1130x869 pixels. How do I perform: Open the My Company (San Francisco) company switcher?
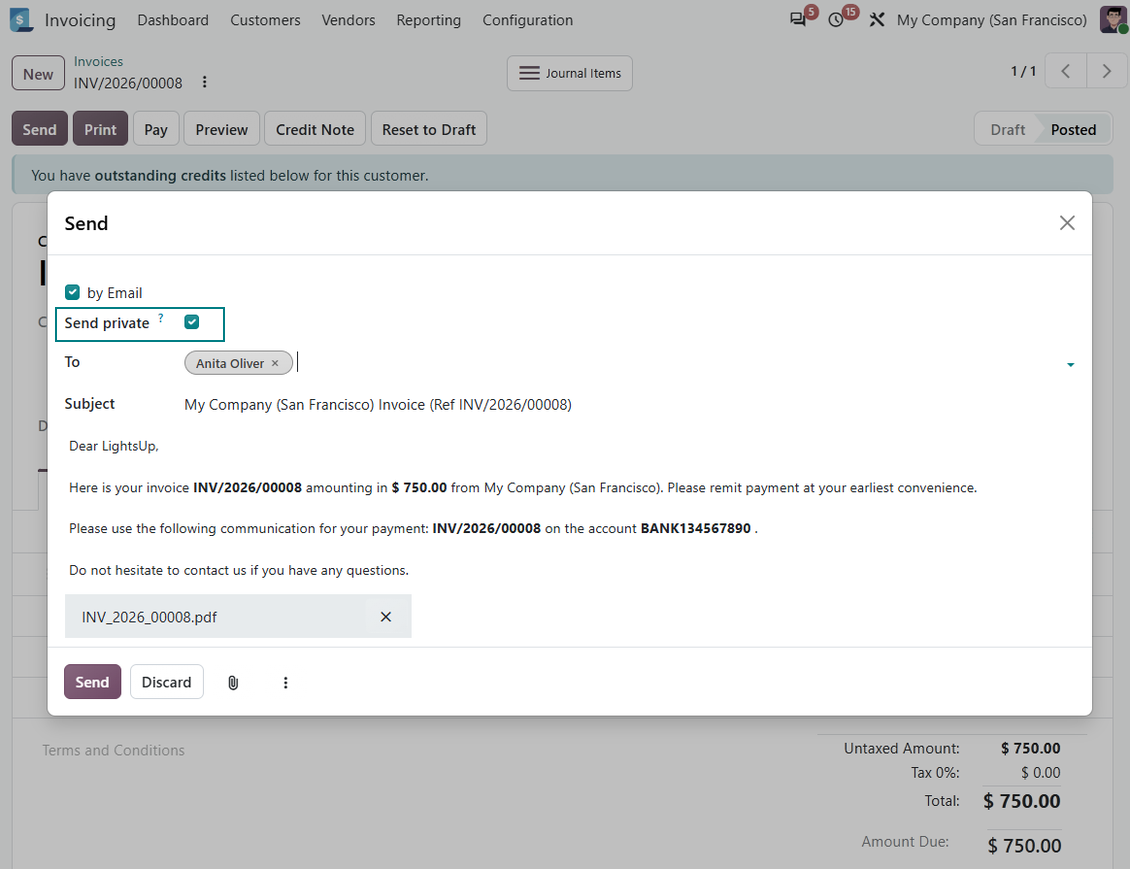(992, 20)
